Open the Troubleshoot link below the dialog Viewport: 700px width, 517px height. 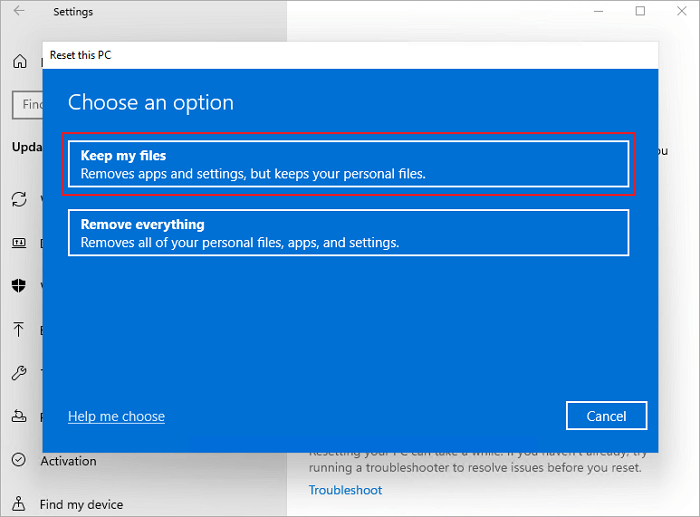click(345, 490)
